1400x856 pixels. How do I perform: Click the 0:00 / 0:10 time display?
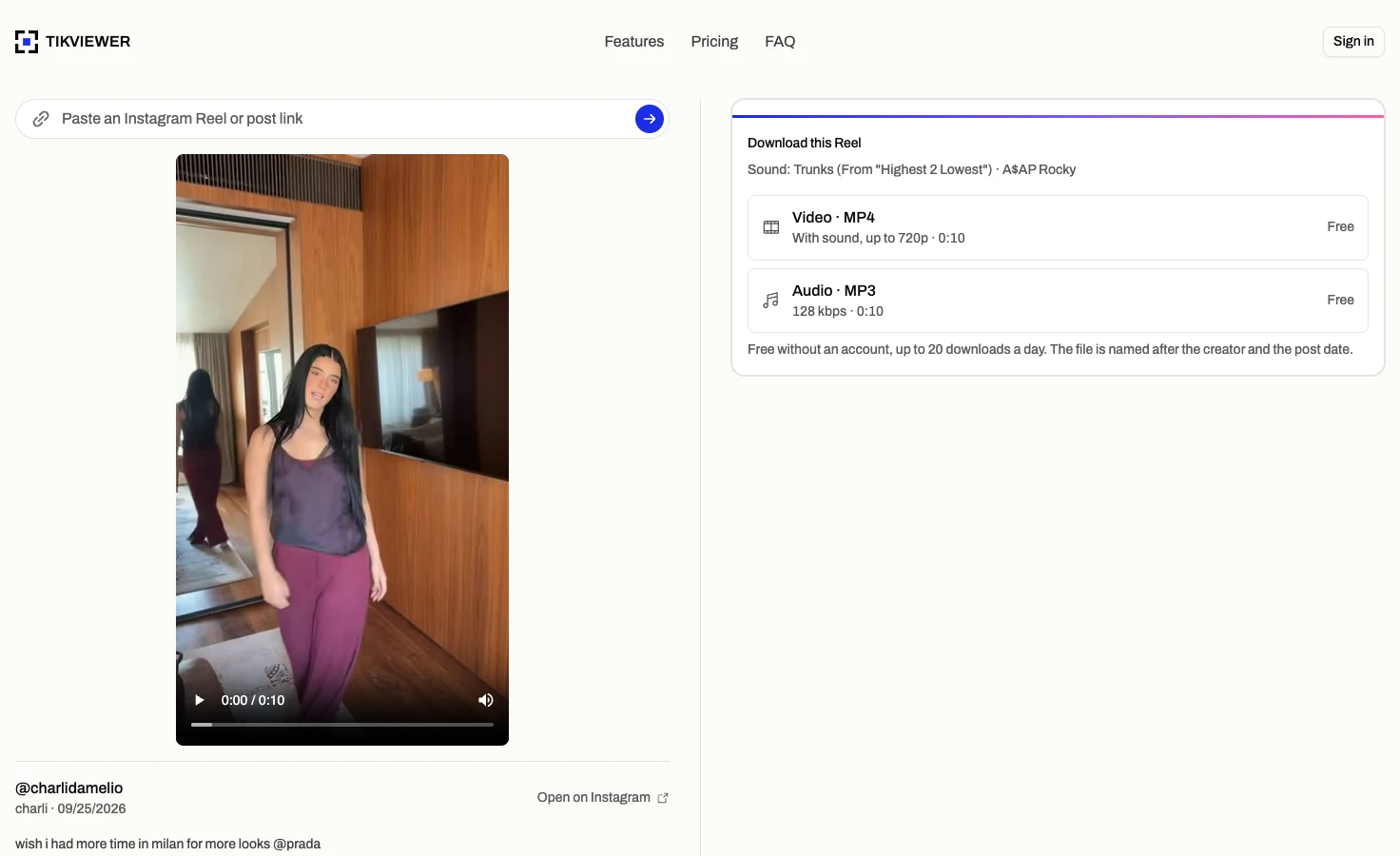(253, 700)
